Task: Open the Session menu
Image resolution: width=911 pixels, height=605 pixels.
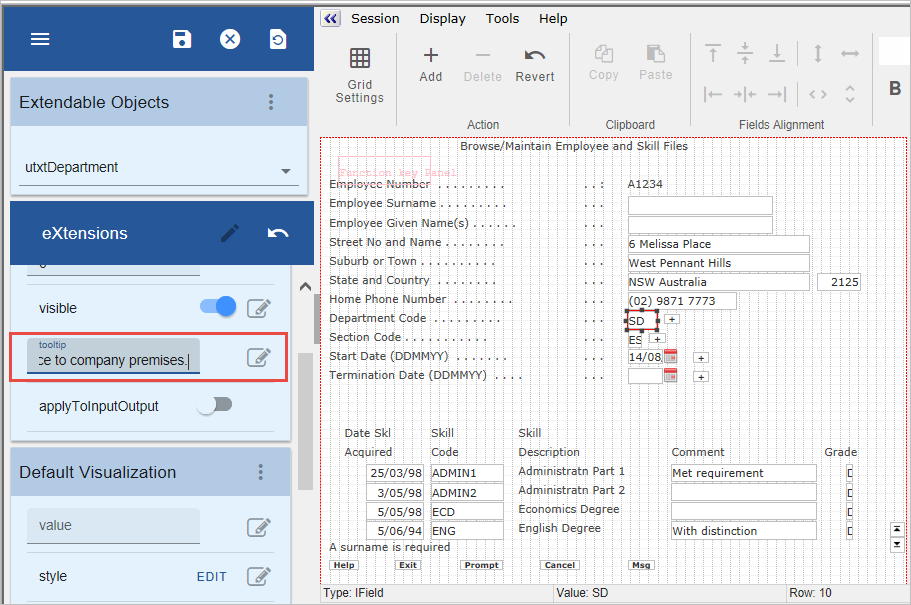Action: [375, 19]
